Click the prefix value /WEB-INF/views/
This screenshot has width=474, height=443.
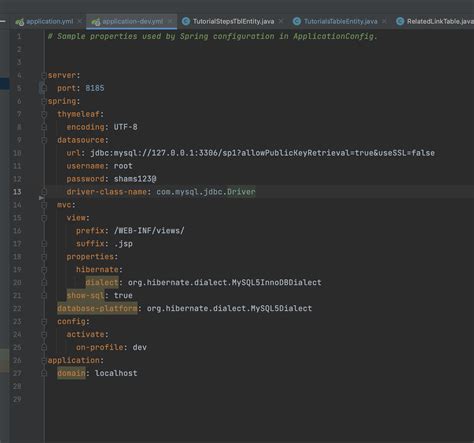149,231
